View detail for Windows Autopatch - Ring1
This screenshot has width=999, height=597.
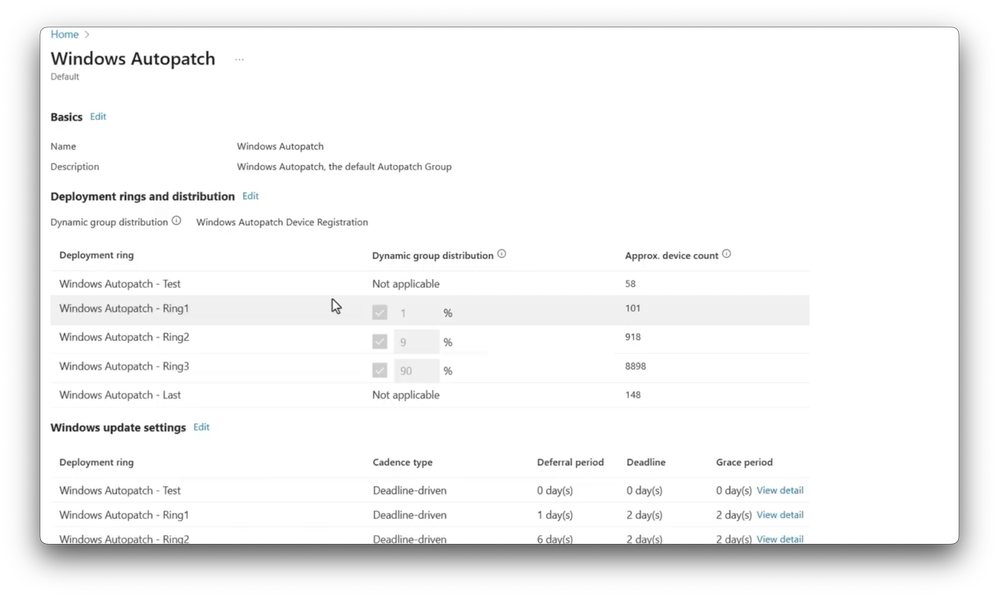(780, 515)
